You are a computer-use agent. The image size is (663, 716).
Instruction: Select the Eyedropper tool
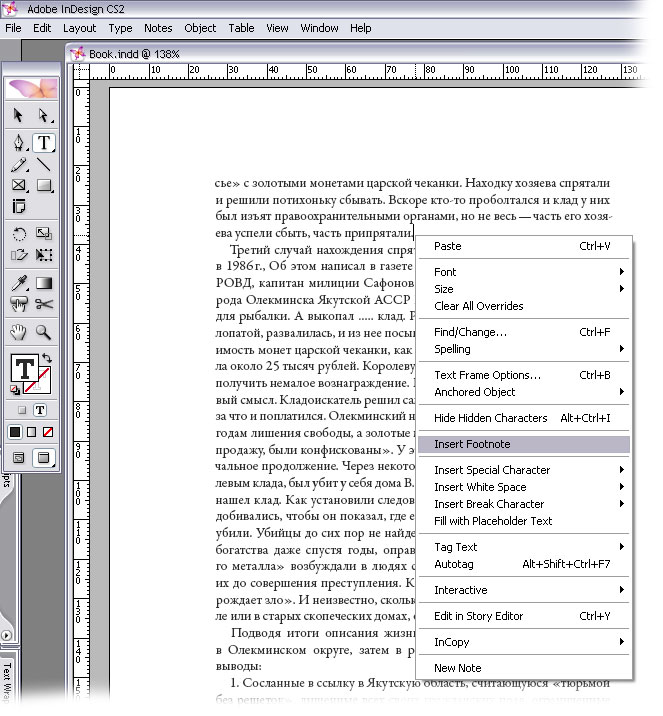coord(18,283)
